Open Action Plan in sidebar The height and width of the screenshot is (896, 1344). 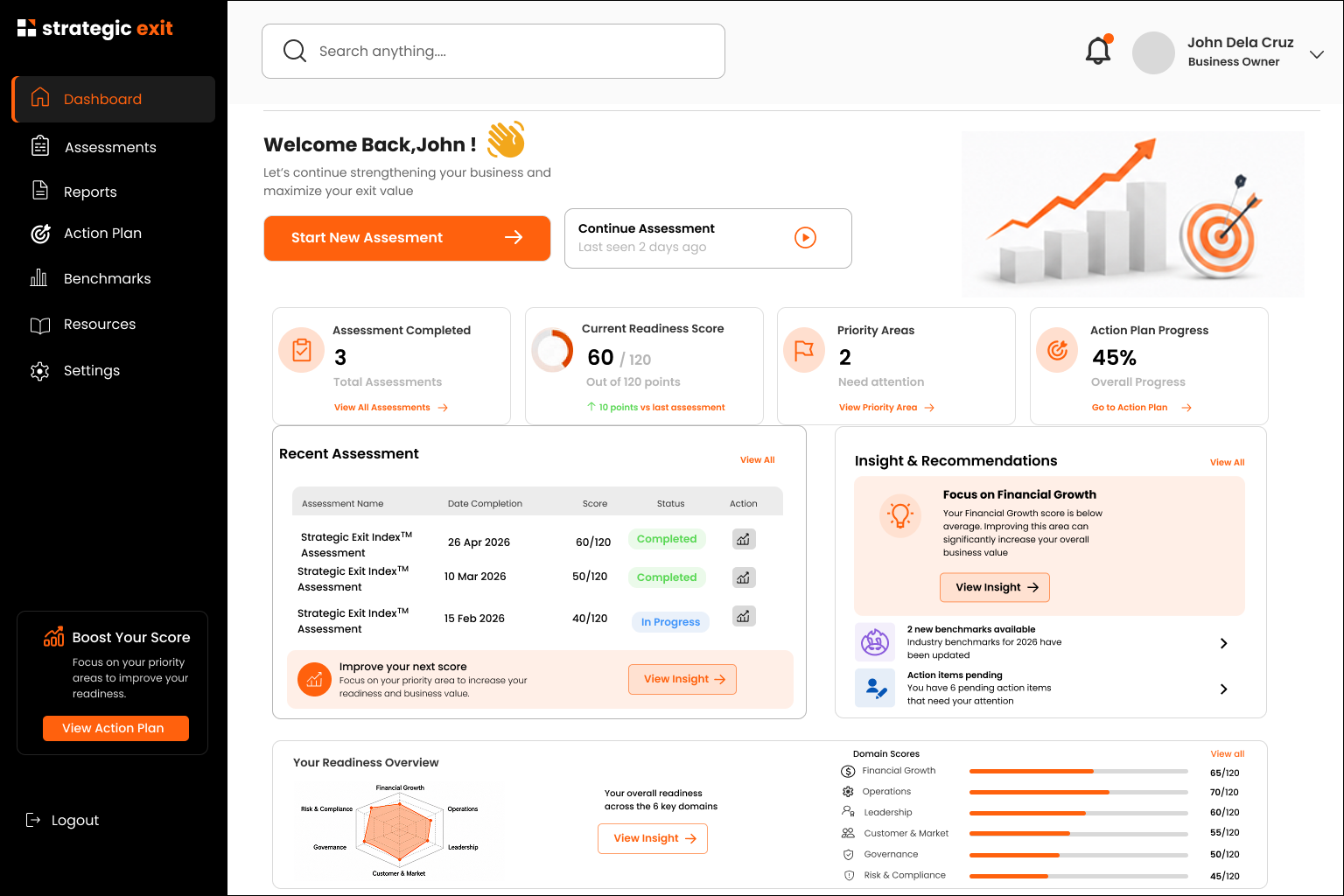point(102,233)
